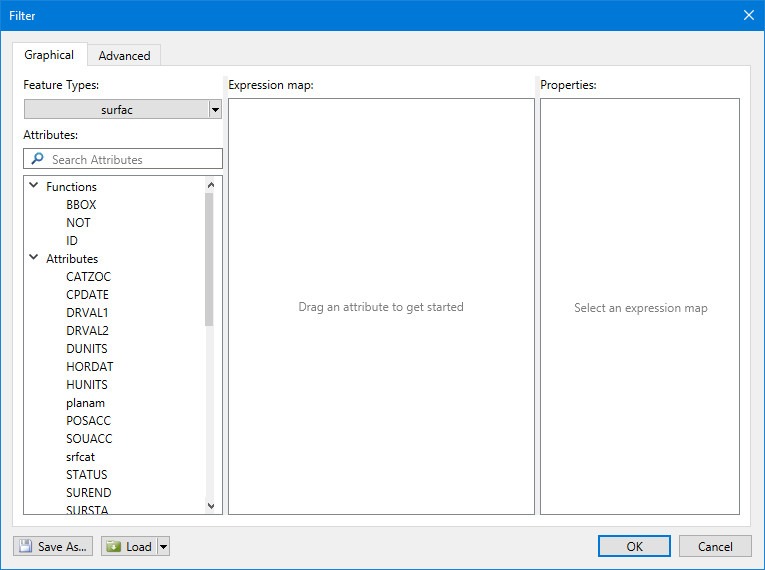
Task: Open the Load button dropdown arrow
Action: tap(164, 546)
